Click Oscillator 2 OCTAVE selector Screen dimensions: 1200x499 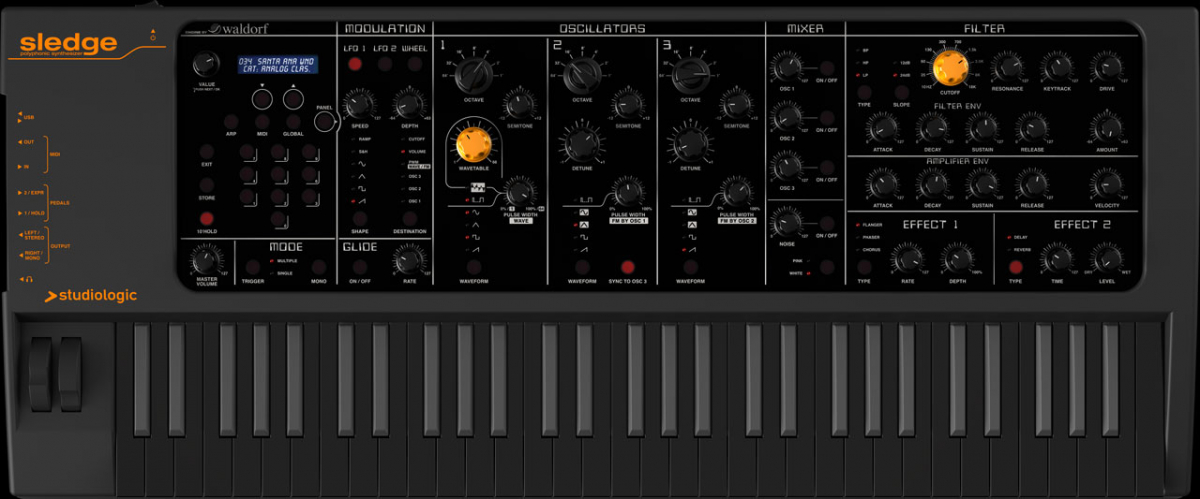581,74
